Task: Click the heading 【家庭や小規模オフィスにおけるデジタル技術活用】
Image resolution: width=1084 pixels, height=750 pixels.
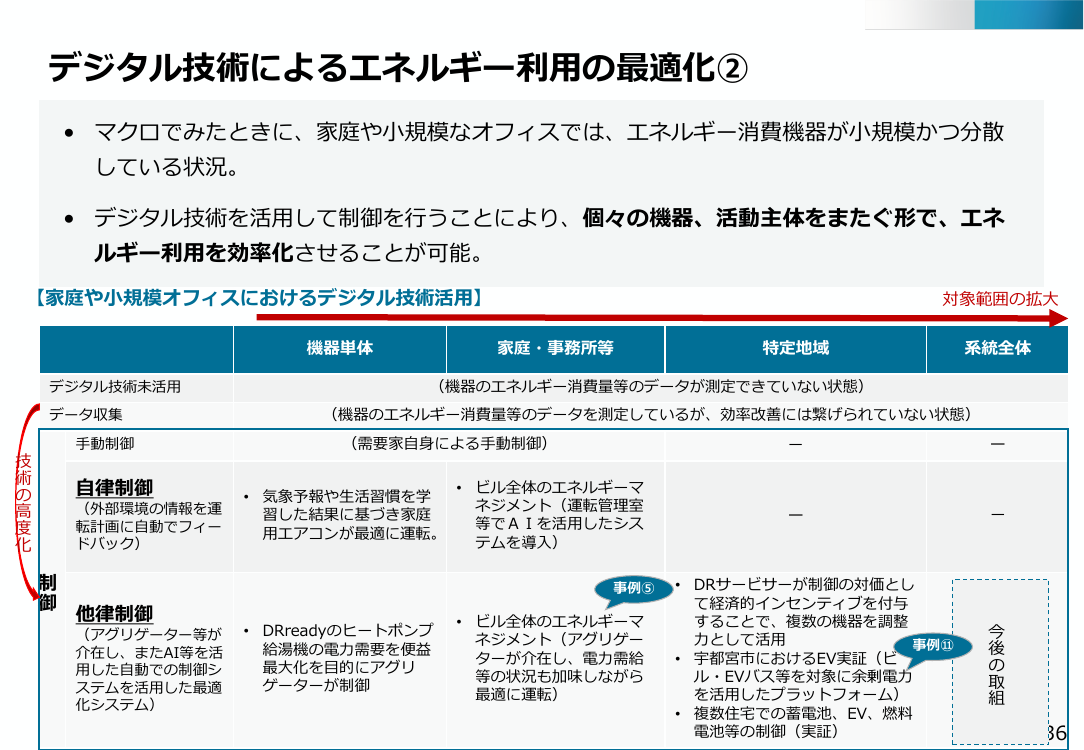Action: coord(259,298)
